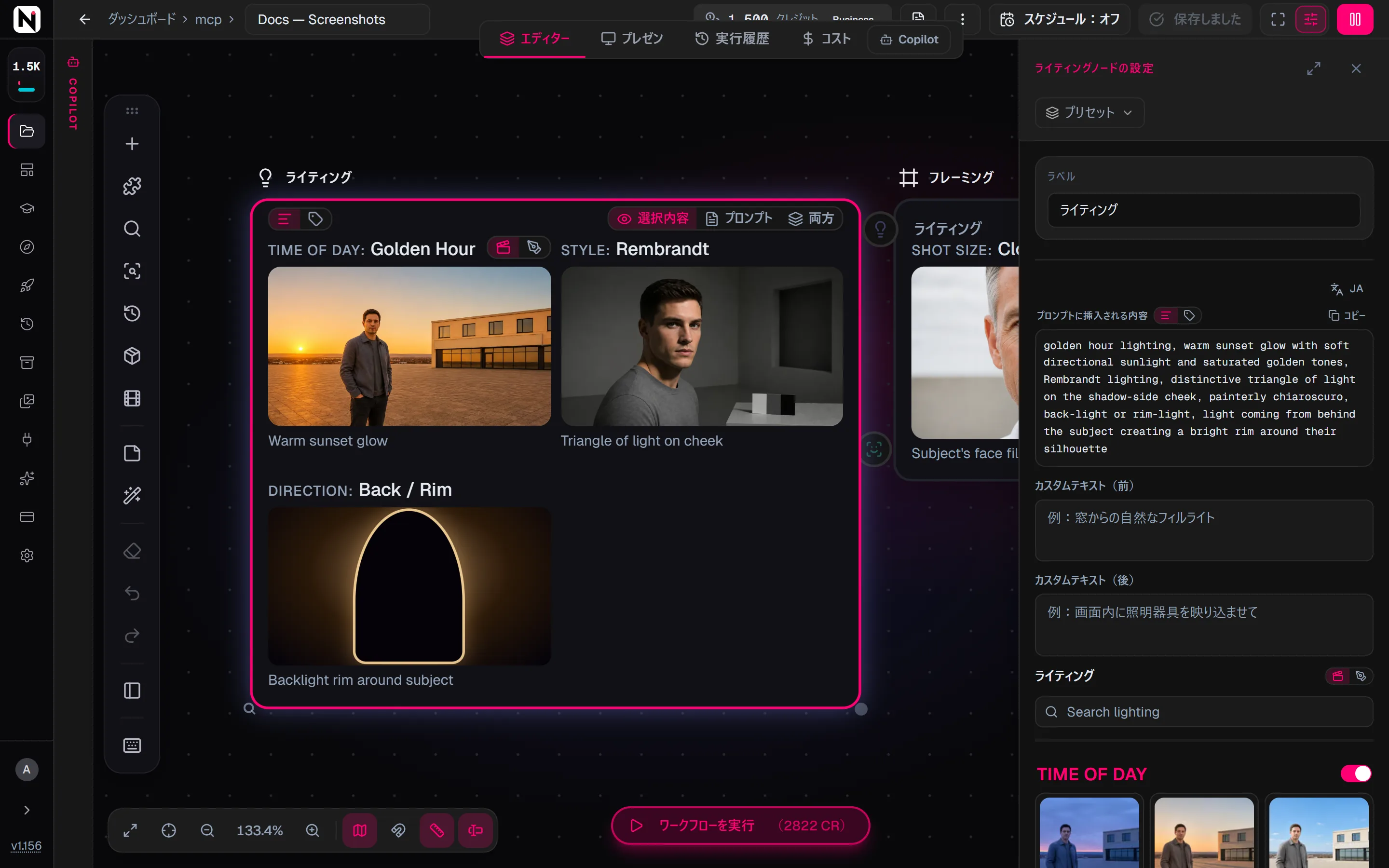Select the 3D cube tool
This screenshot has width=1389, height=868.
[x=132, y=356]
